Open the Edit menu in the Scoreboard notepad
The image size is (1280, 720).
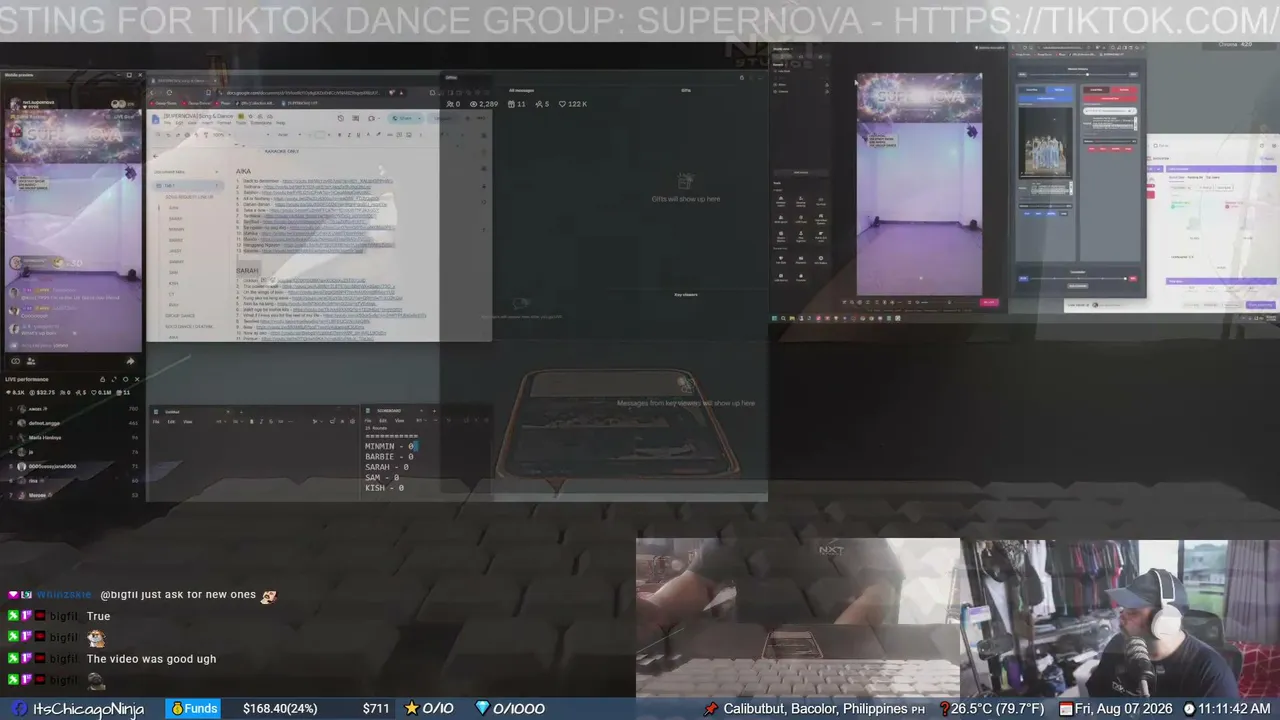tap(383, 420)
